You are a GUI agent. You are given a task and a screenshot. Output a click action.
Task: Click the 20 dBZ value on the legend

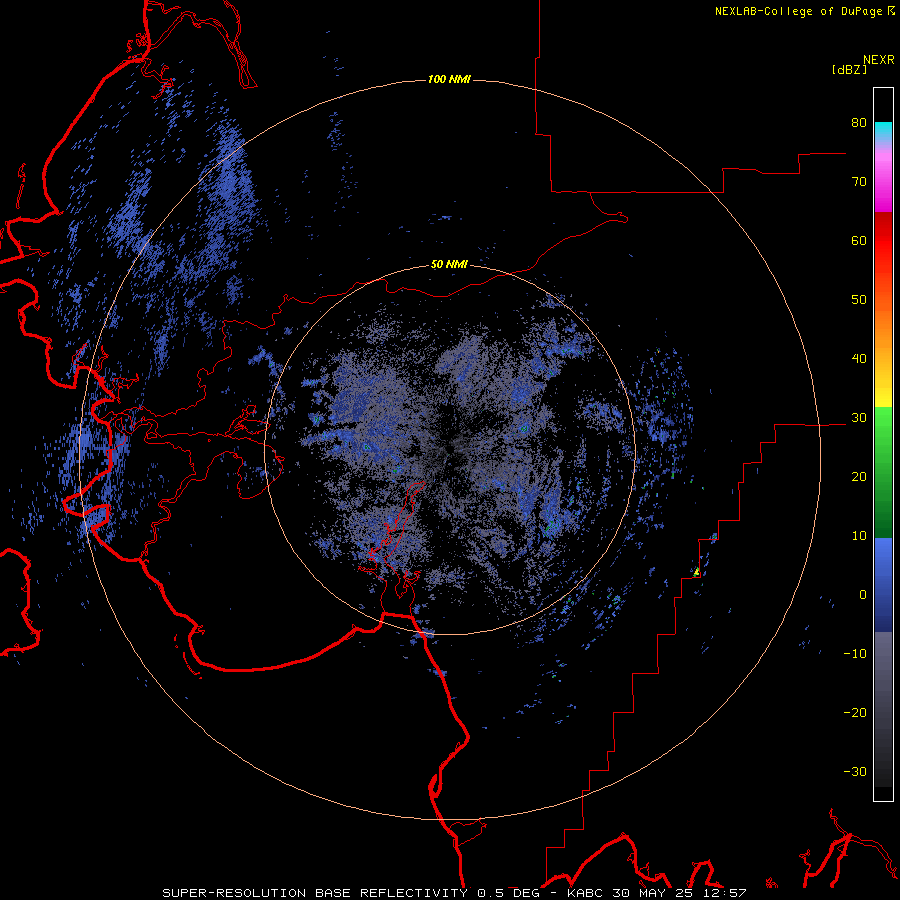coord(859,476)
